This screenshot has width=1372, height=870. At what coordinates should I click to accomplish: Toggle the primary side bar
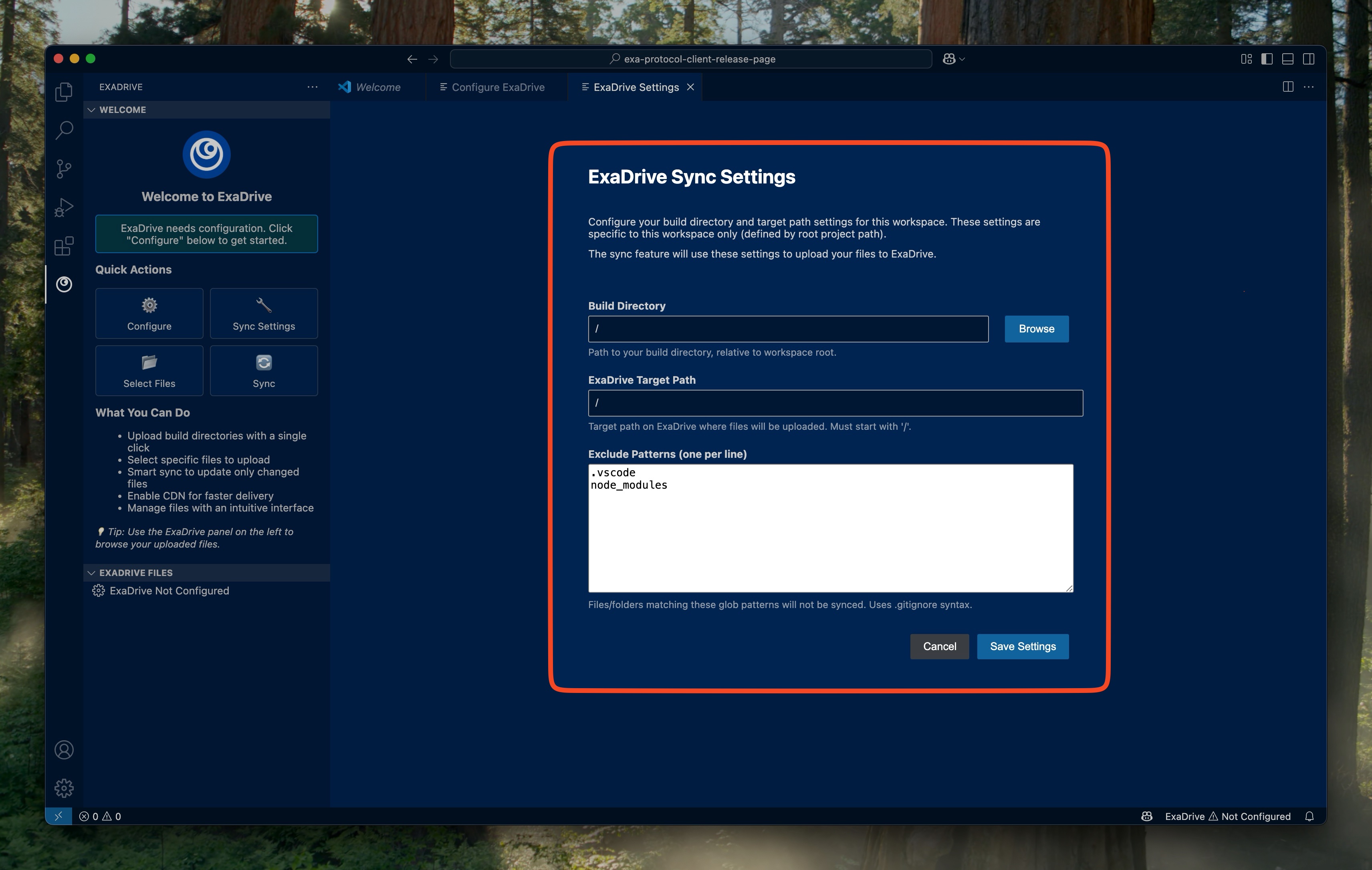point(1267,59)
